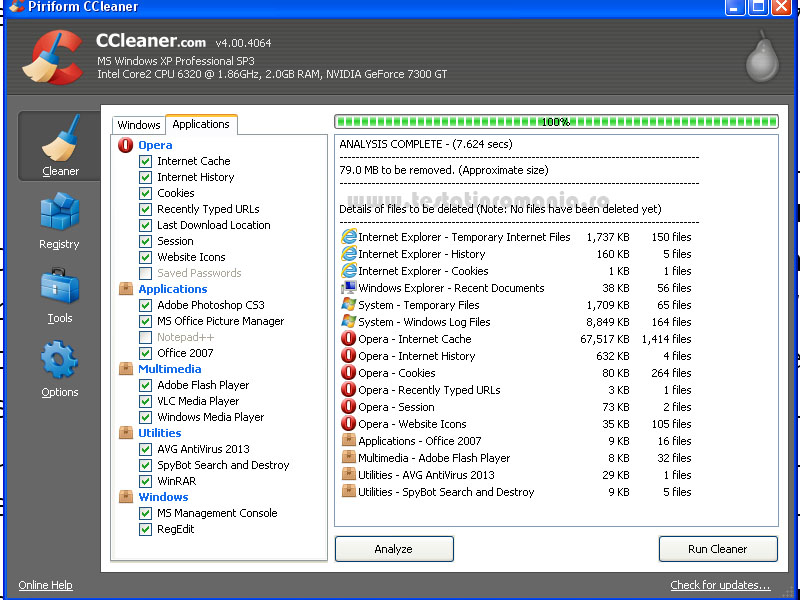The height and width of the screenshot is (600, 800).
Task: Switch to the Applications tab
Action: pyautogui.click(x=201, y=124)
